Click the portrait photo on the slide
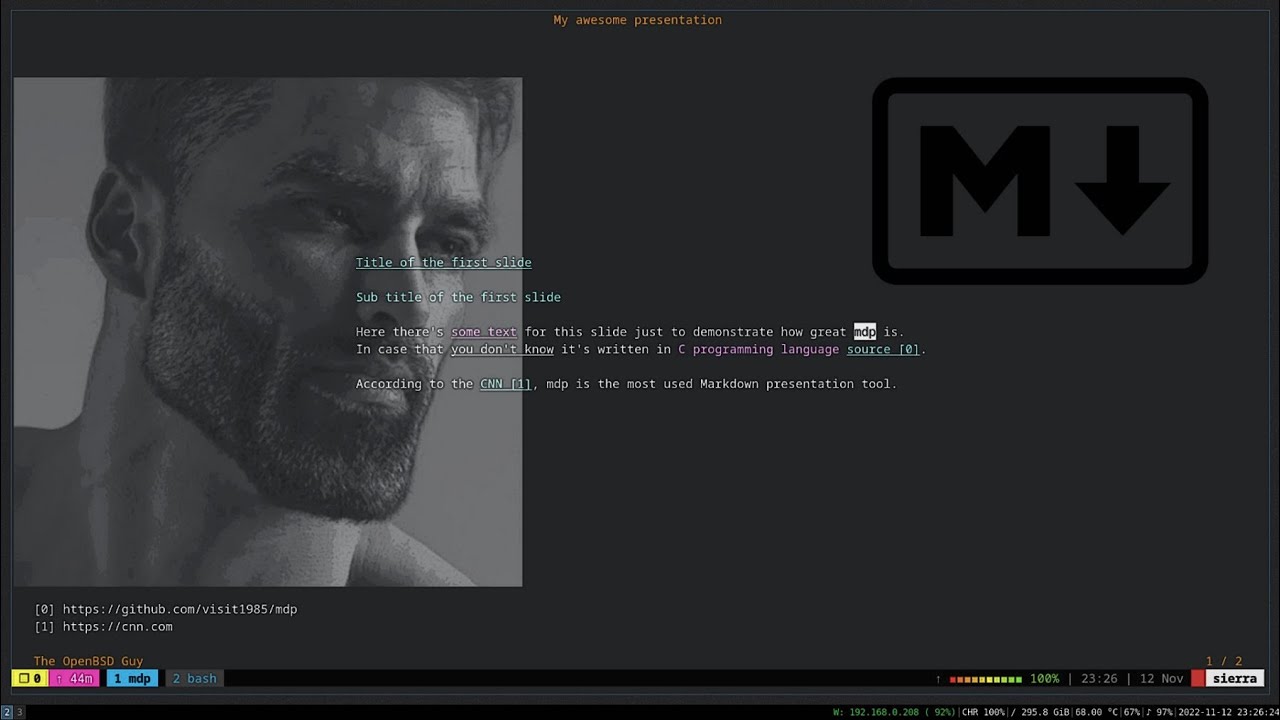Screen dimensions: 1280x720 pos(268,332)
